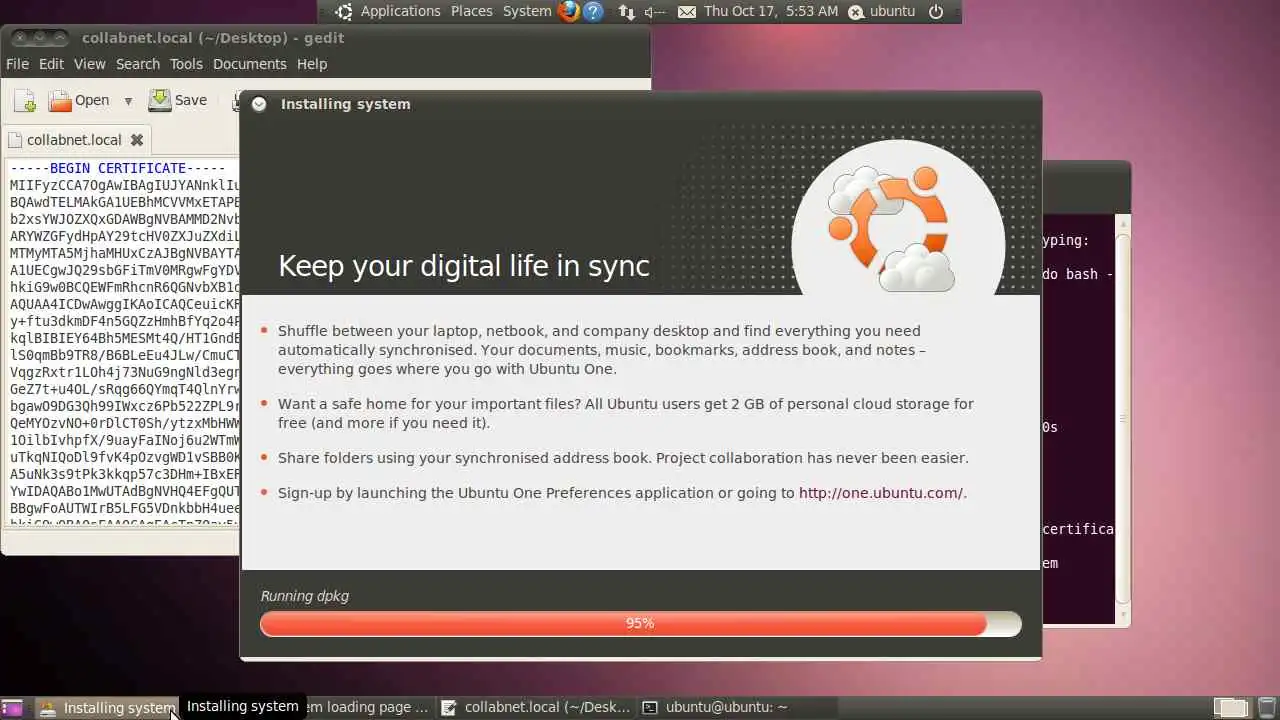The width and height of the screenshot is (1280, 720).
Task: Follow the http://one.ubuntu.com/ link
Action: 880,493
